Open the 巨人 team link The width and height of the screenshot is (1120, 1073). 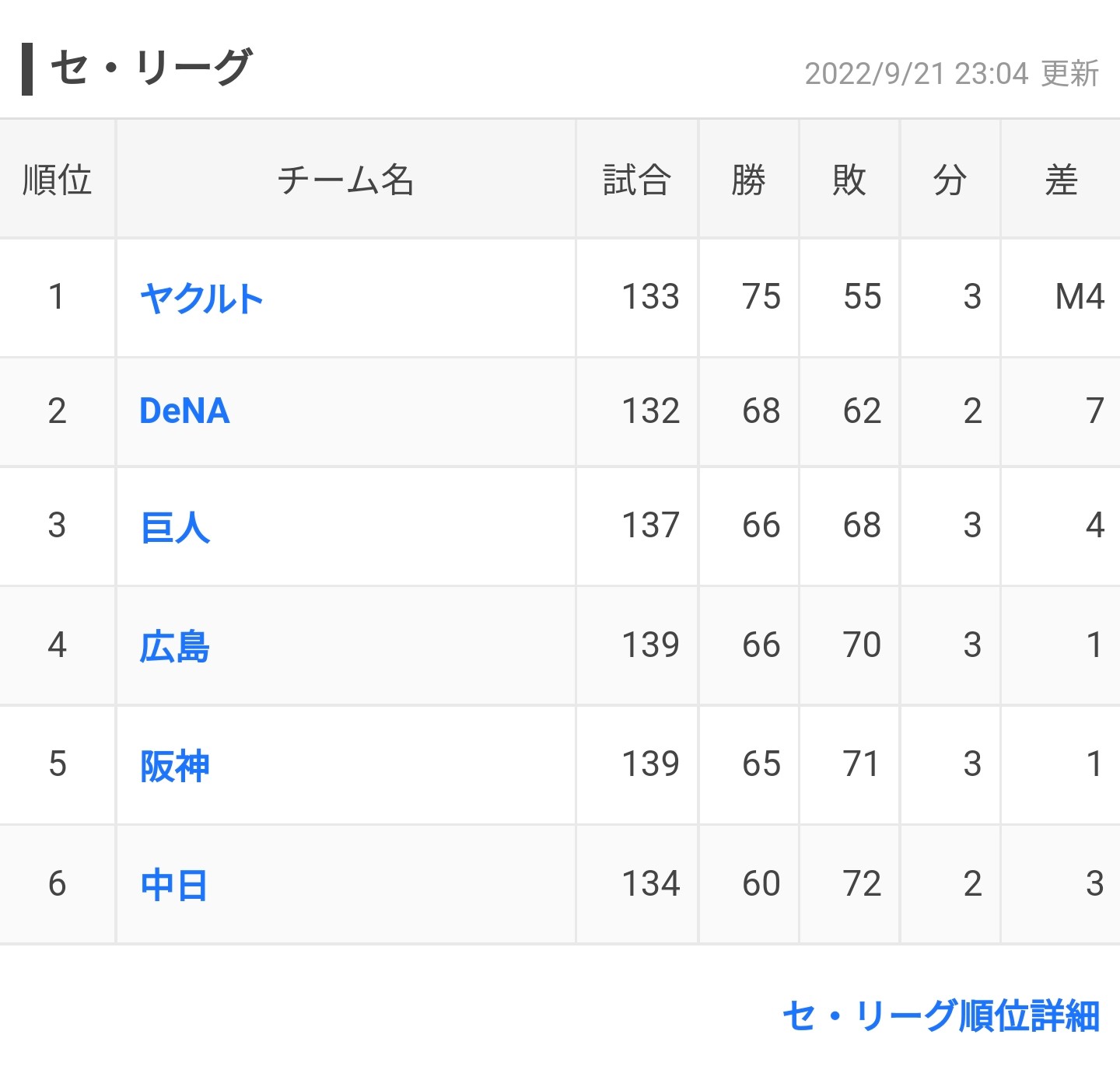pos(176,527)
